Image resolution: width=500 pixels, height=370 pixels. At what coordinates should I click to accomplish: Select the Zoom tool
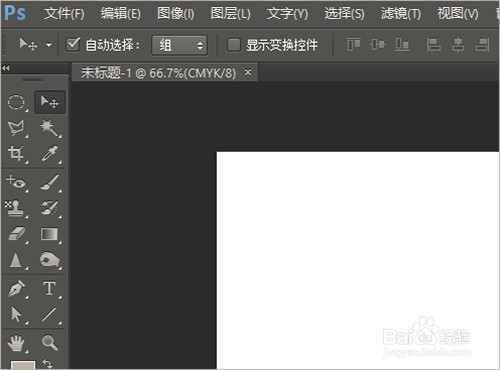(50, 343)
